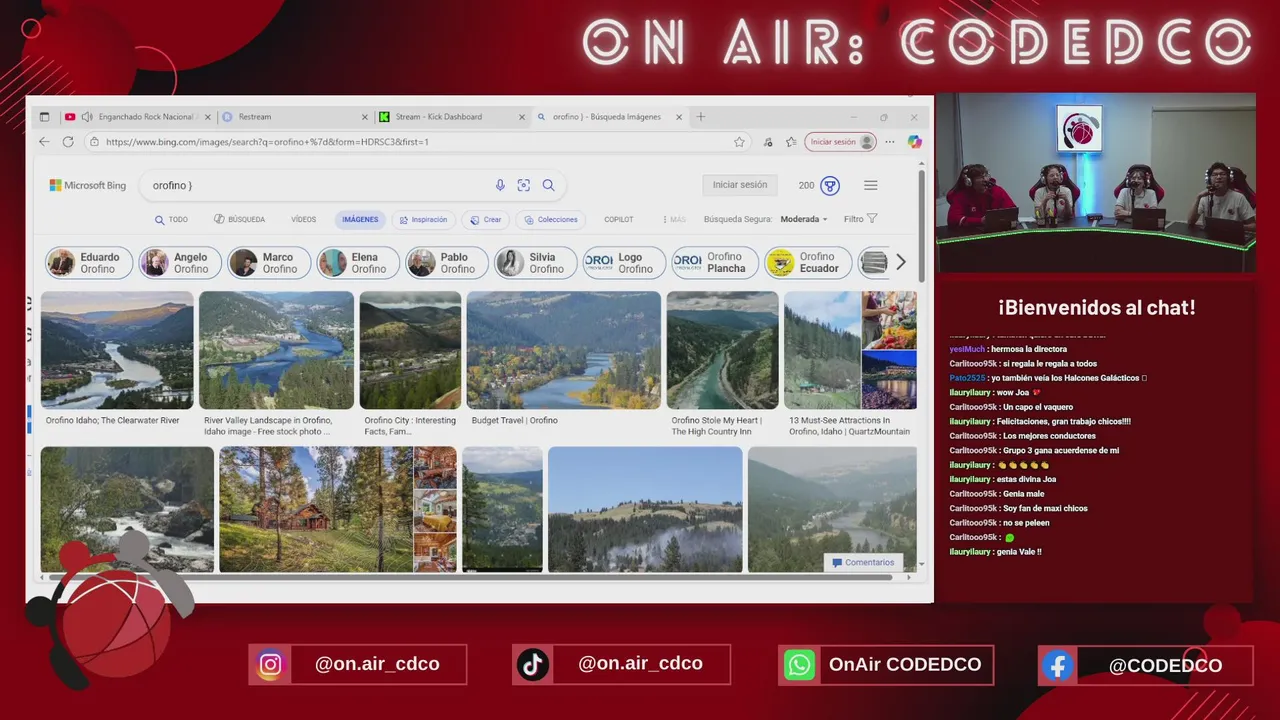Select the Orofino Plancha suggestion chip
The height and width of the screenshot is (720, 1280).
pyautogui.click(x=715, y=263)
